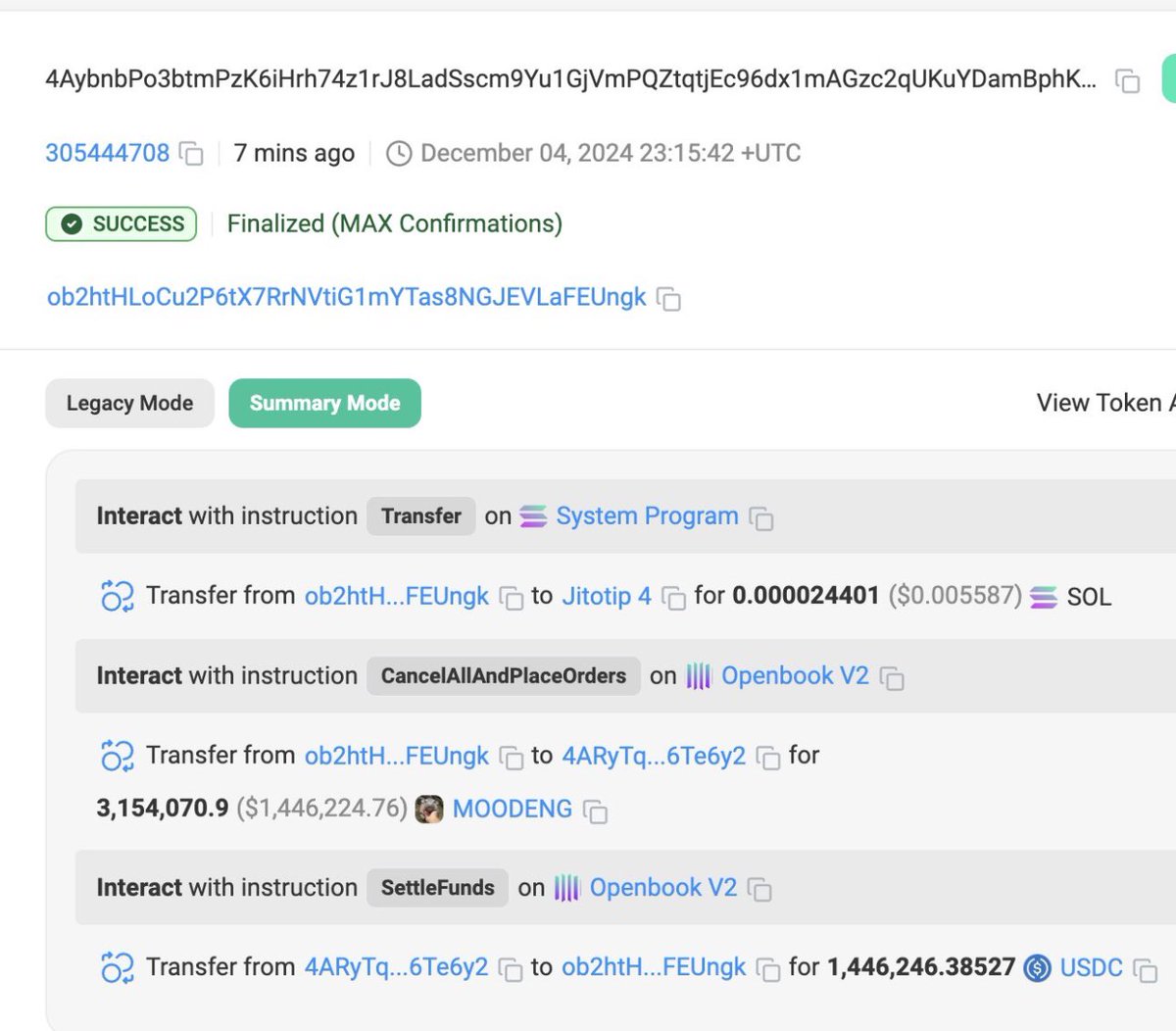Image resolution: width=1176 pixels, height=1031 pixels.
Task: Click 'Finalized (MAX Confirmations)' text
Action: tap(395, 223)
